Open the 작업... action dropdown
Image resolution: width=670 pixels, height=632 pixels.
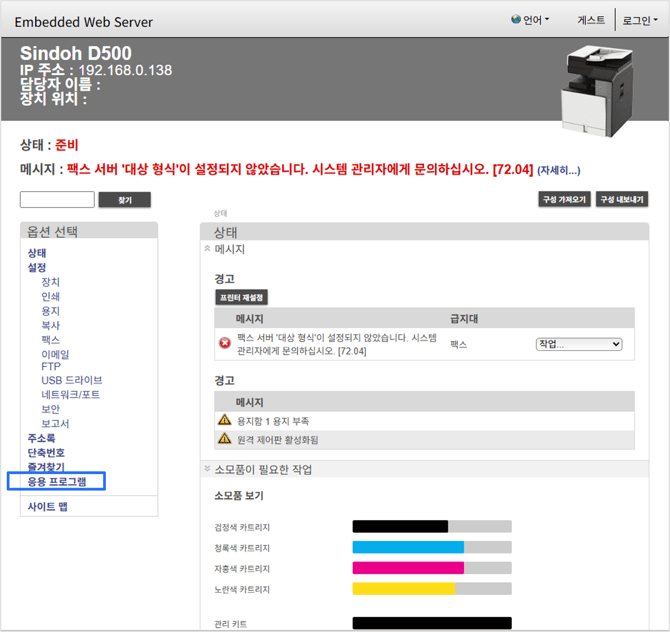[579, 344]
